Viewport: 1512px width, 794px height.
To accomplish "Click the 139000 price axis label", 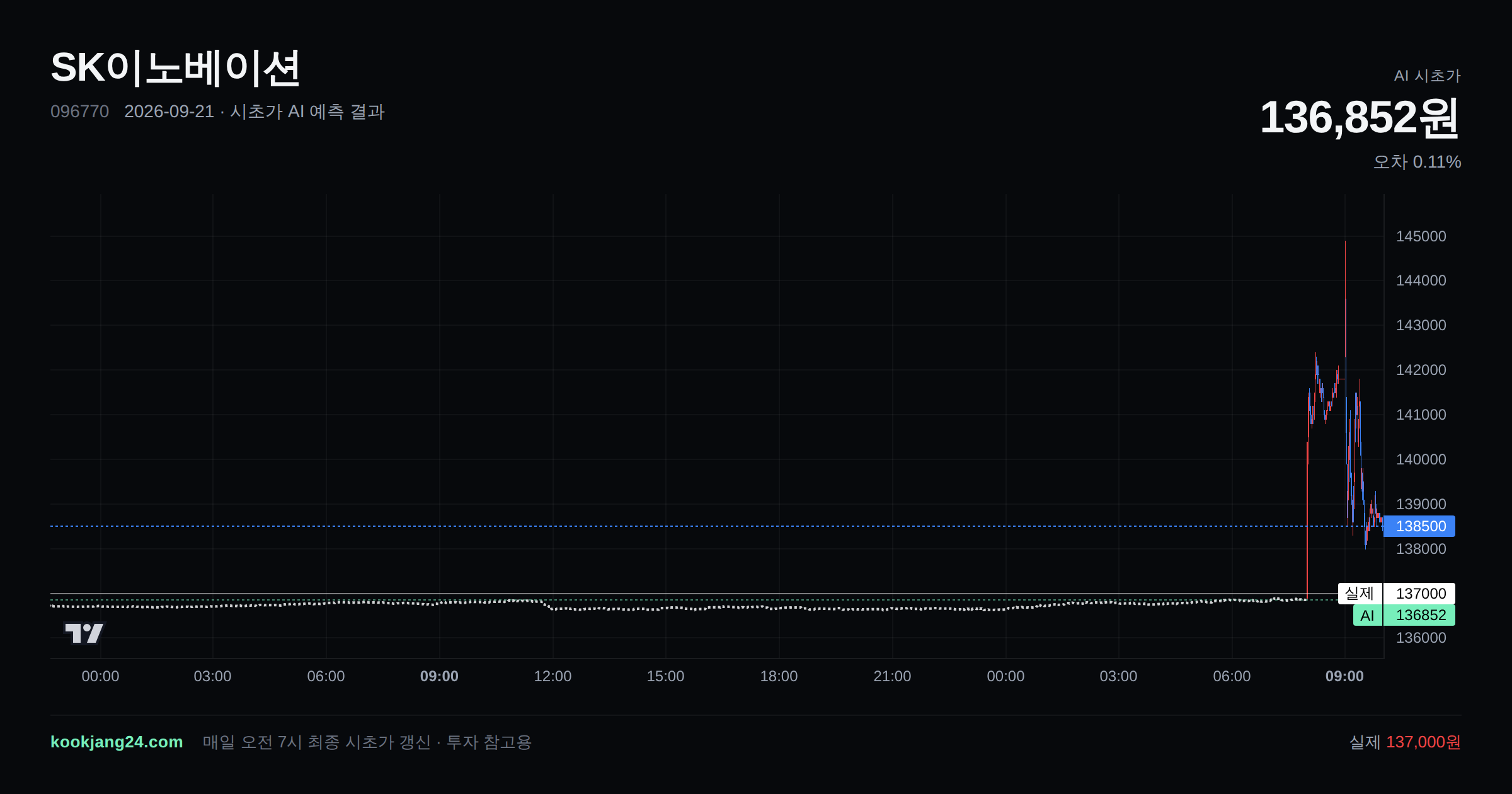I will [x=1421, y=504].
